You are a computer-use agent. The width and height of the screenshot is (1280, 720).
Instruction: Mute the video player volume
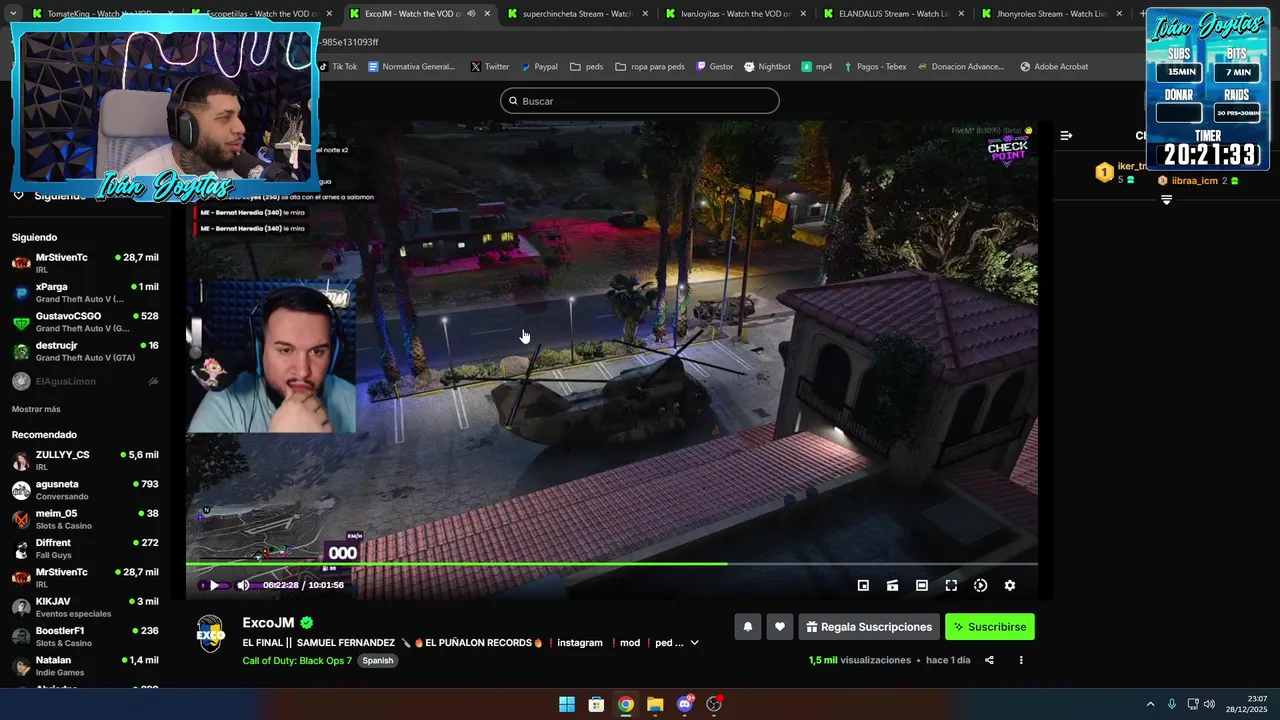click(x=243, y=585)
